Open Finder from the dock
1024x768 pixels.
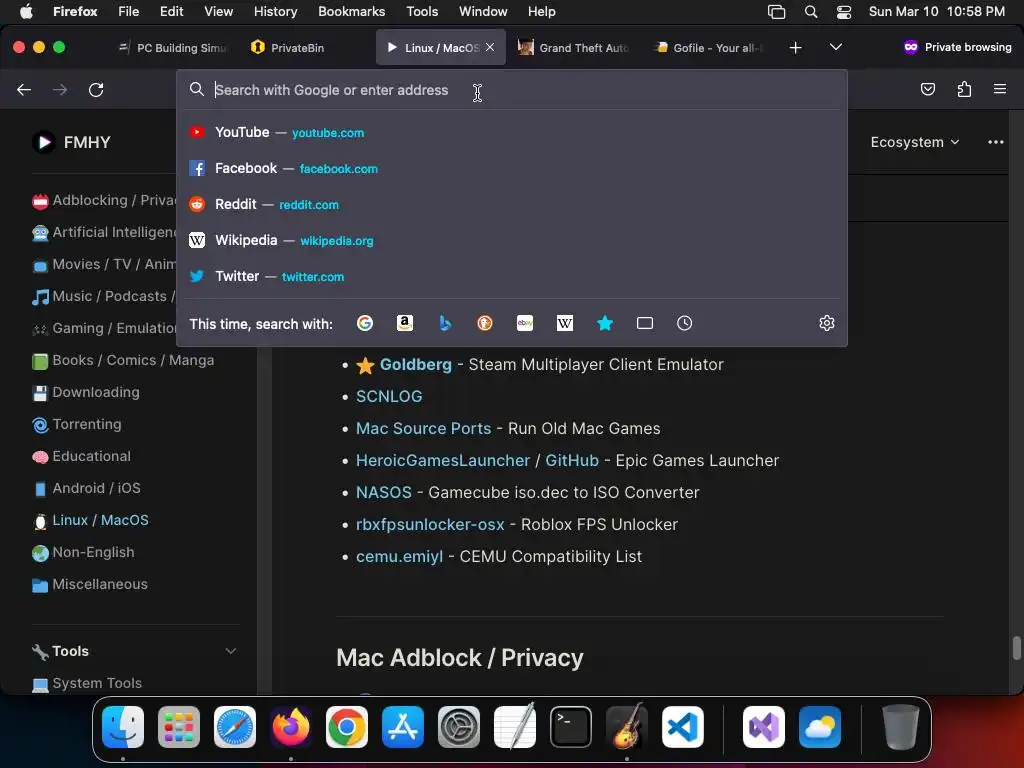(123, 727)
